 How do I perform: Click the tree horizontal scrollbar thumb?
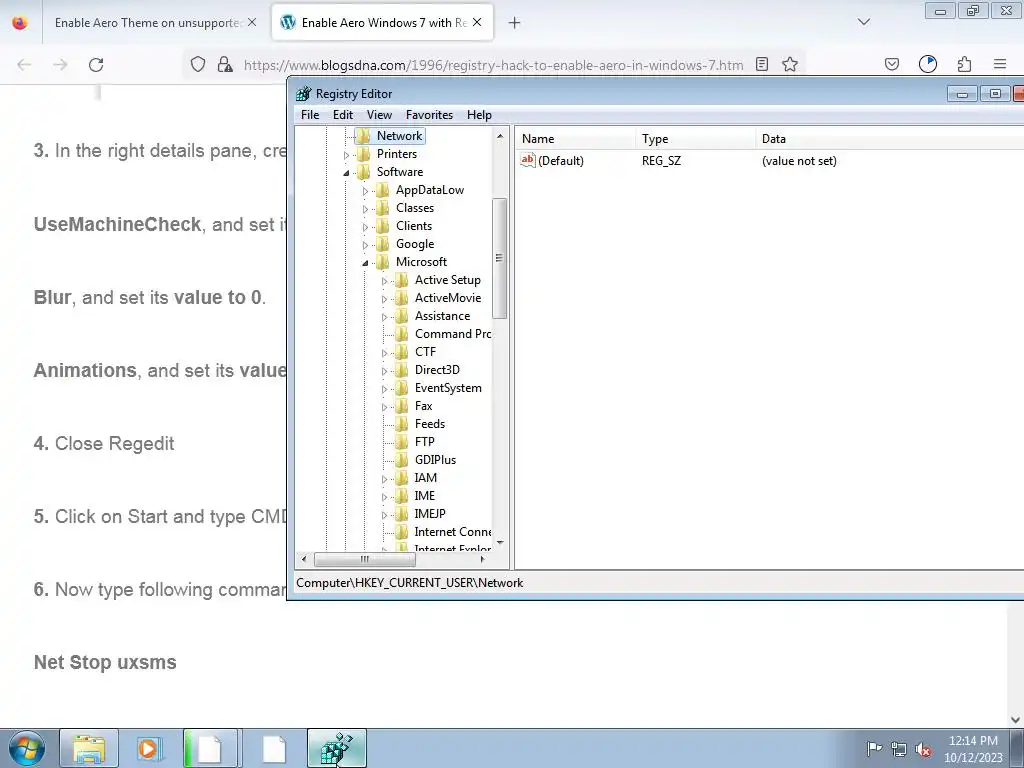tap(364, 559)
